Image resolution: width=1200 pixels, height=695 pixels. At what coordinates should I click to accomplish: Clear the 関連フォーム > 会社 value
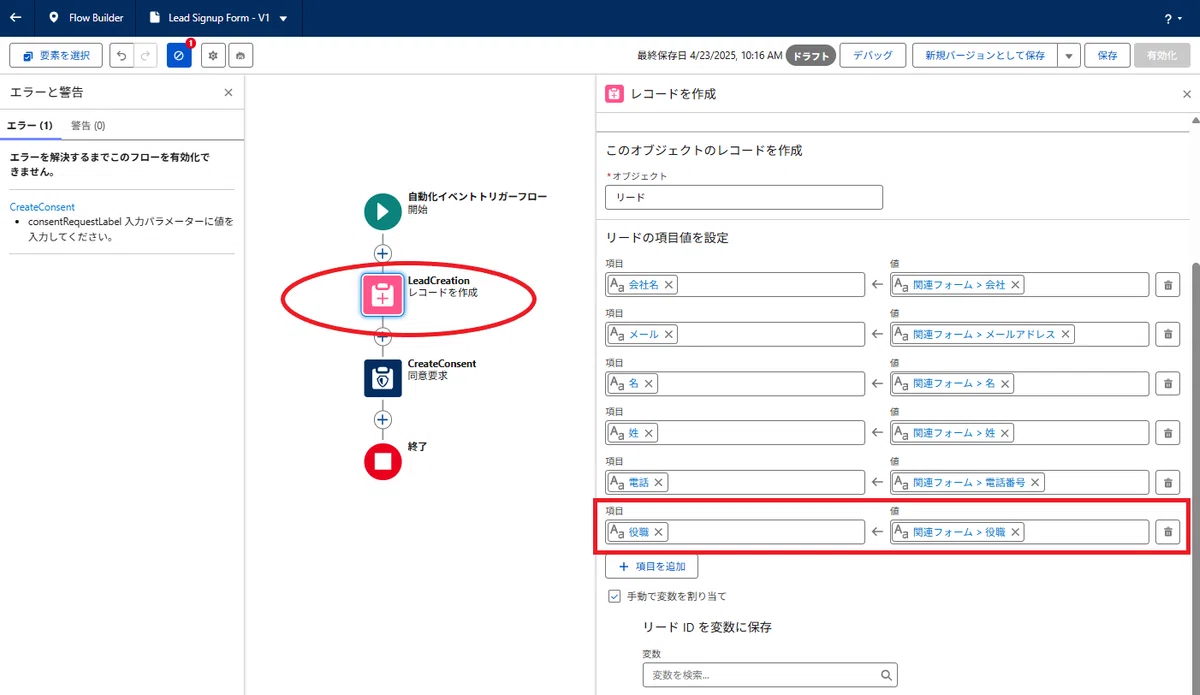(x=1016, y=285)
